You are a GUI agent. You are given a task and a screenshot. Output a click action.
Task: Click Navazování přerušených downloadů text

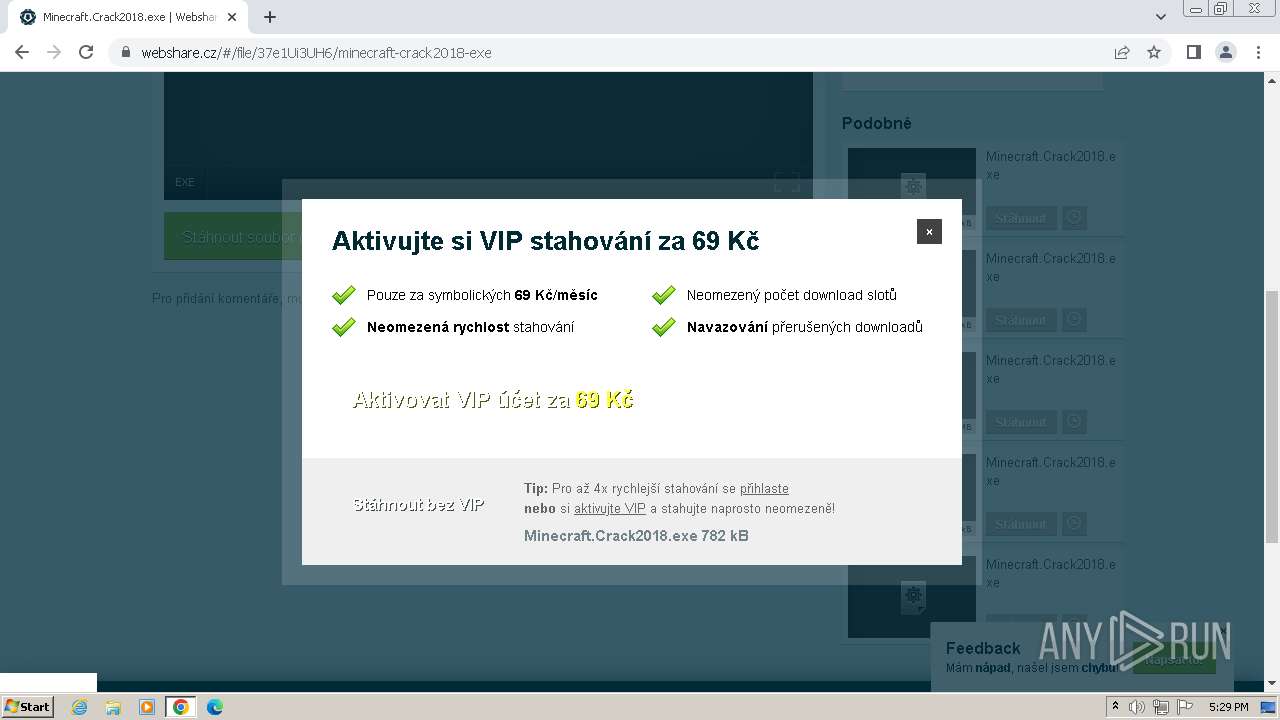click(805, 327)
